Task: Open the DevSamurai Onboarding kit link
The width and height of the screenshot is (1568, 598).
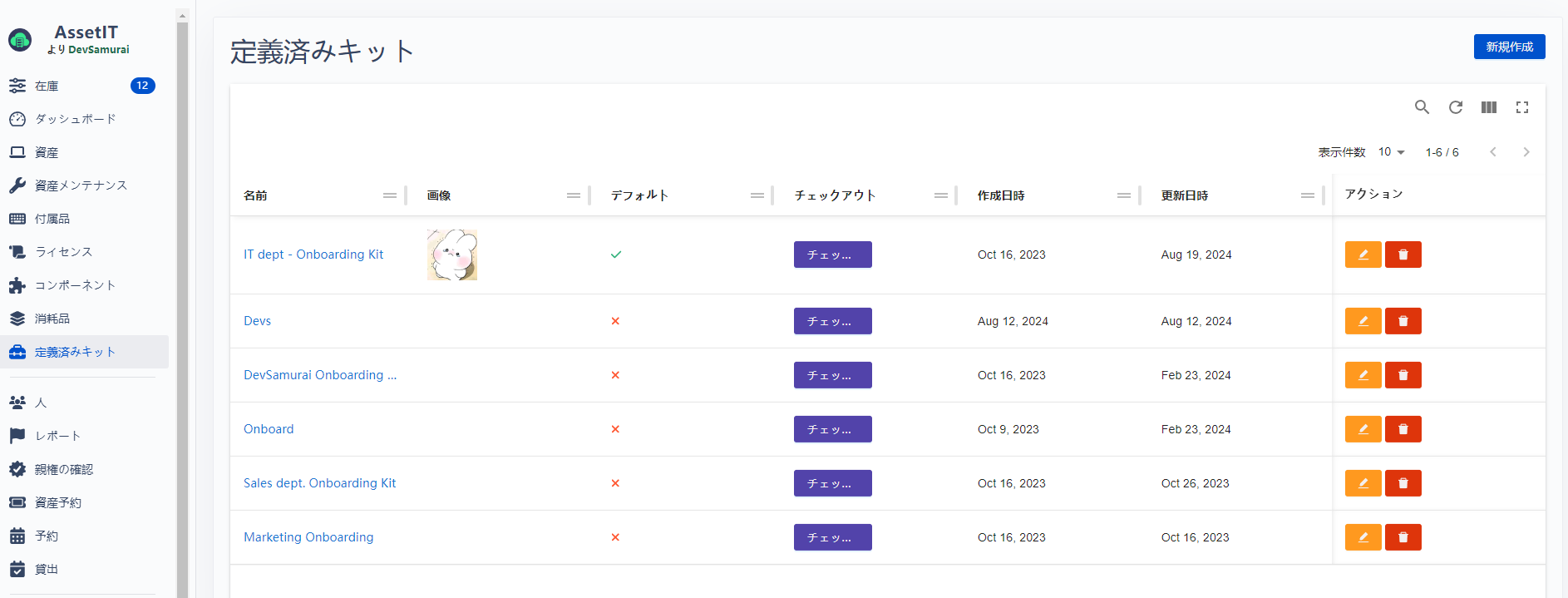Action: (319, 375)
